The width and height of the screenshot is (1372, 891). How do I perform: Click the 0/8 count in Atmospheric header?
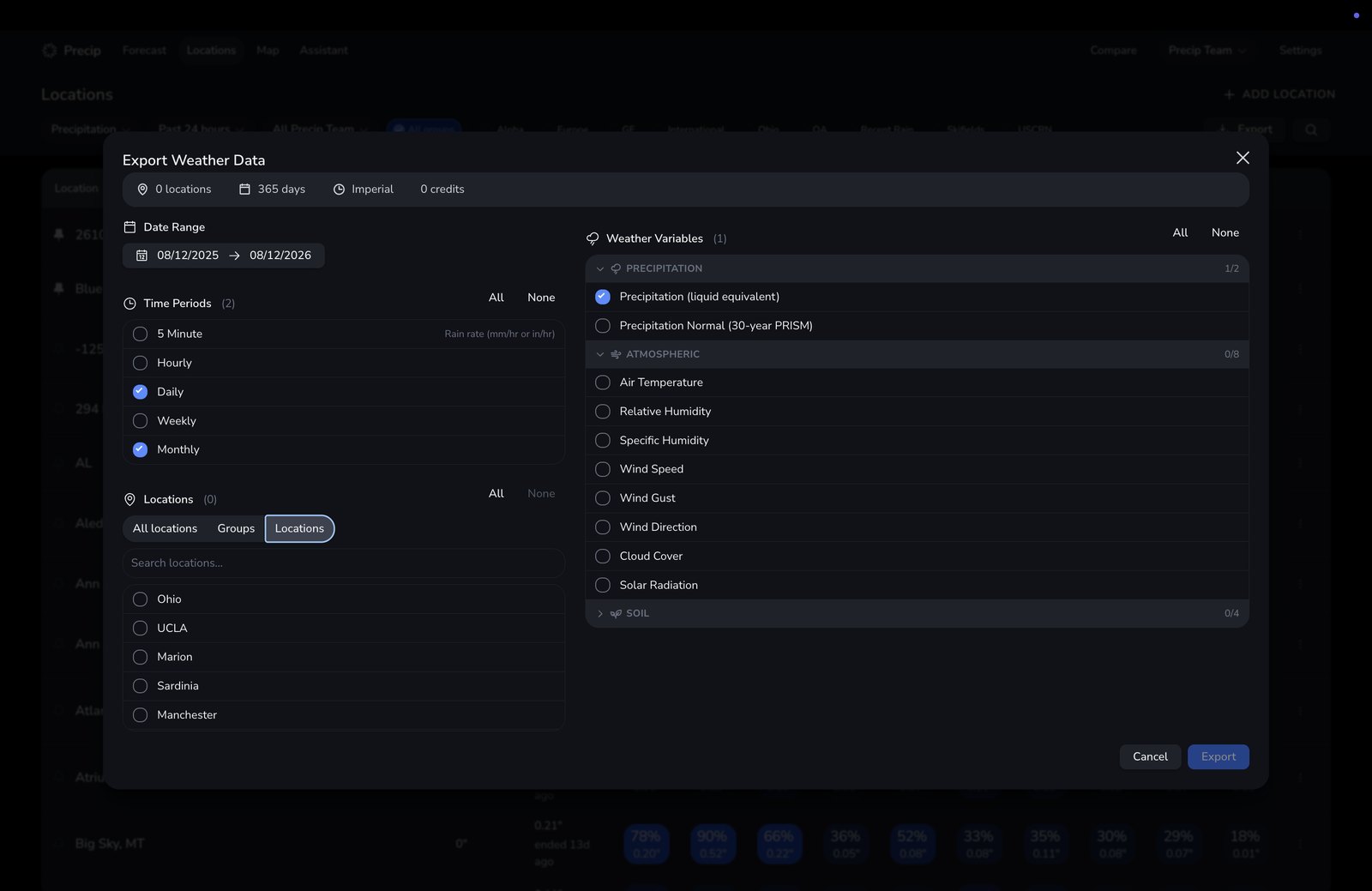tap(1231, 354)
